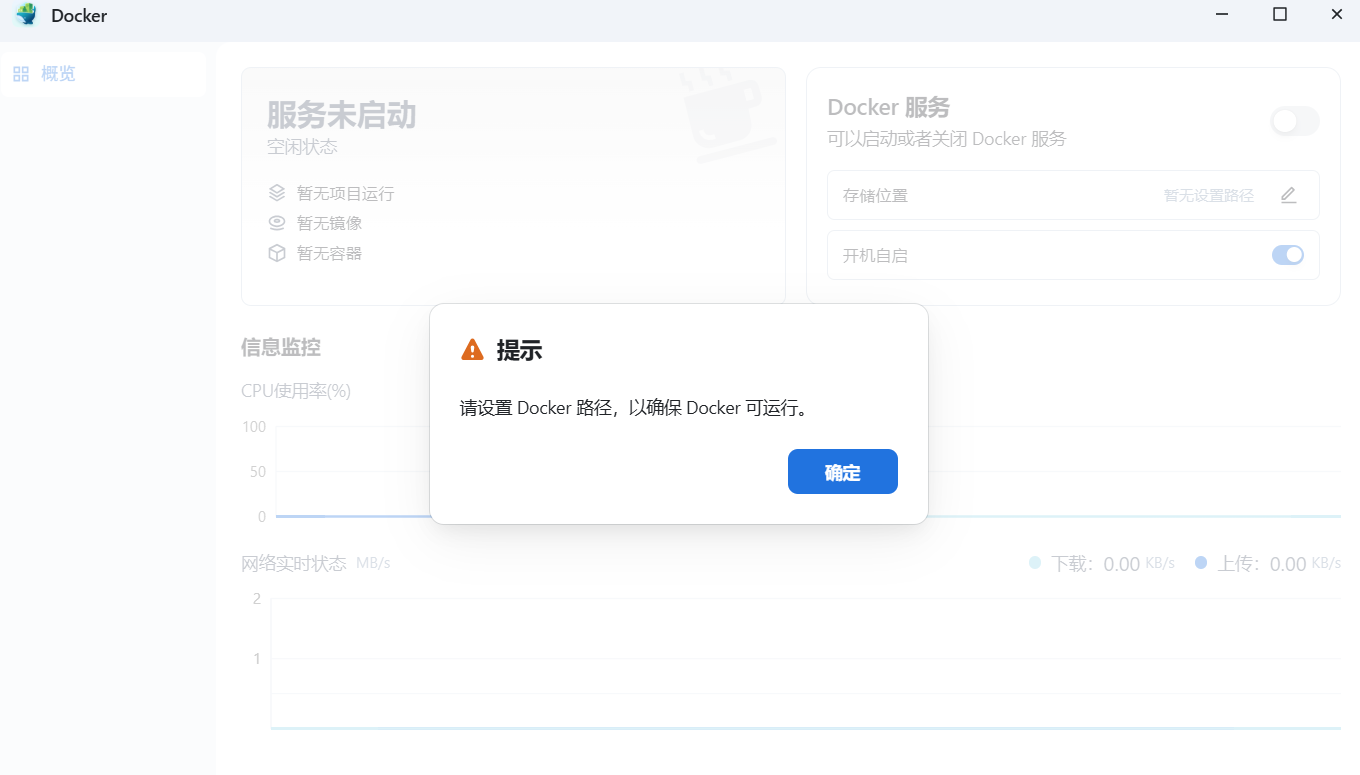This screenshot has height=775, width=1360.
Task: Select the 下载 download legend dot
Action: [x=1035, y=563]
